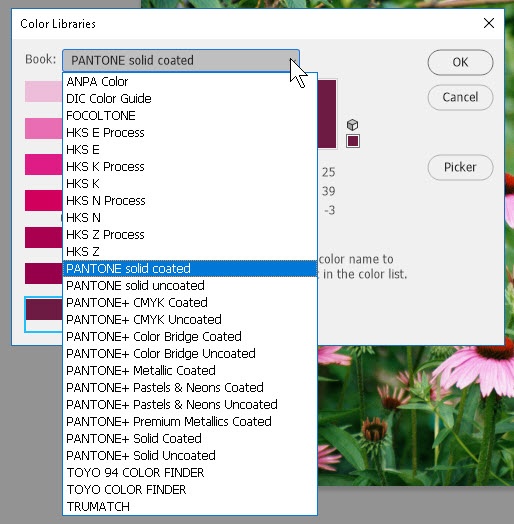The width and height of the screenshot is (514, 524).
Task: Click the small web-safe color square
Action: 353,141
